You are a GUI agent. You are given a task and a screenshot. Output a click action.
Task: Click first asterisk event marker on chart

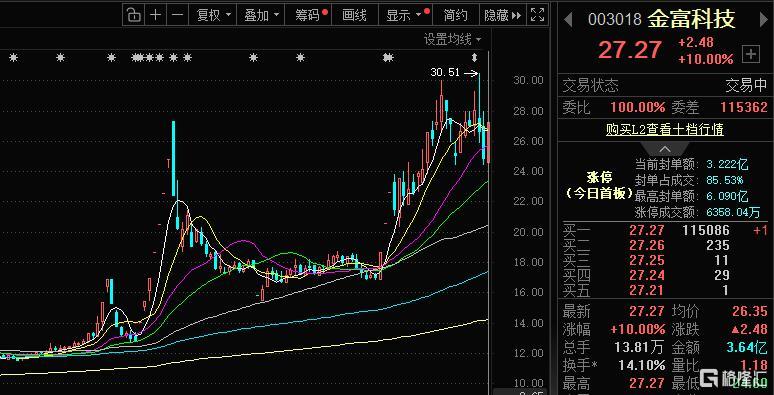point(13,58)
